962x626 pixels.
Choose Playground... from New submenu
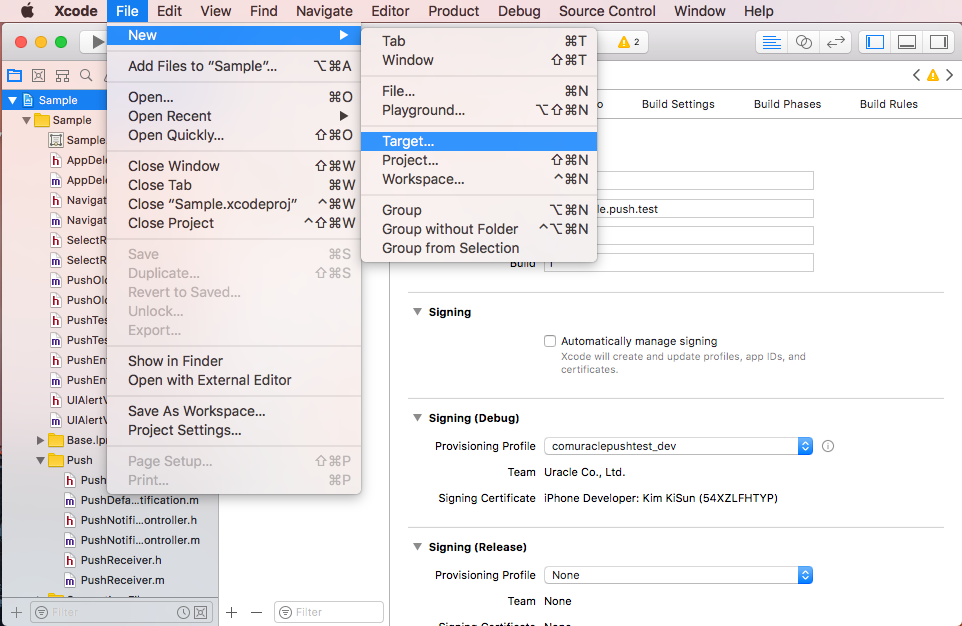pos(479,110)
